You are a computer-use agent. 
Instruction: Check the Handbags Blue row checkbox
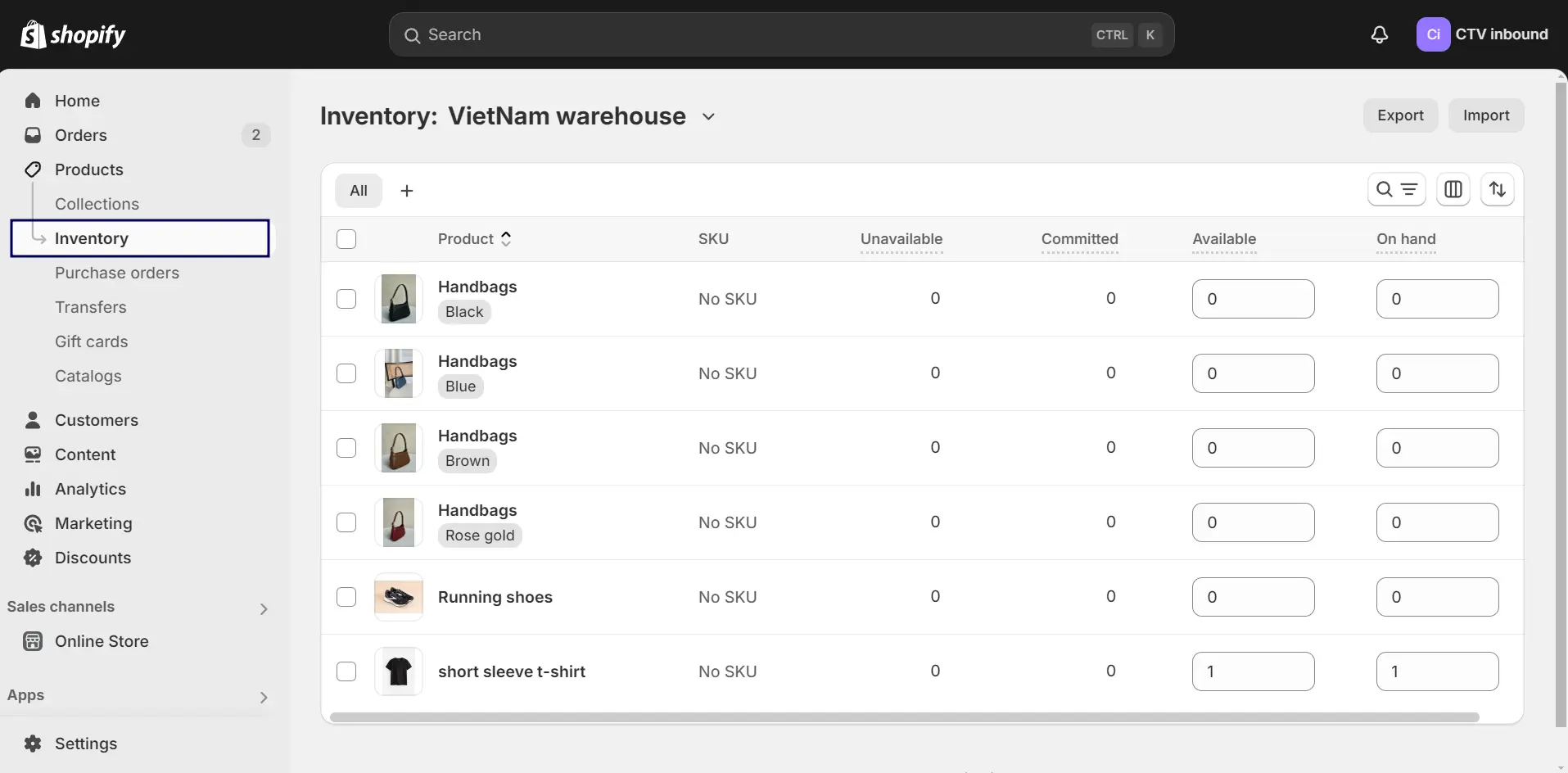(346, 373)
